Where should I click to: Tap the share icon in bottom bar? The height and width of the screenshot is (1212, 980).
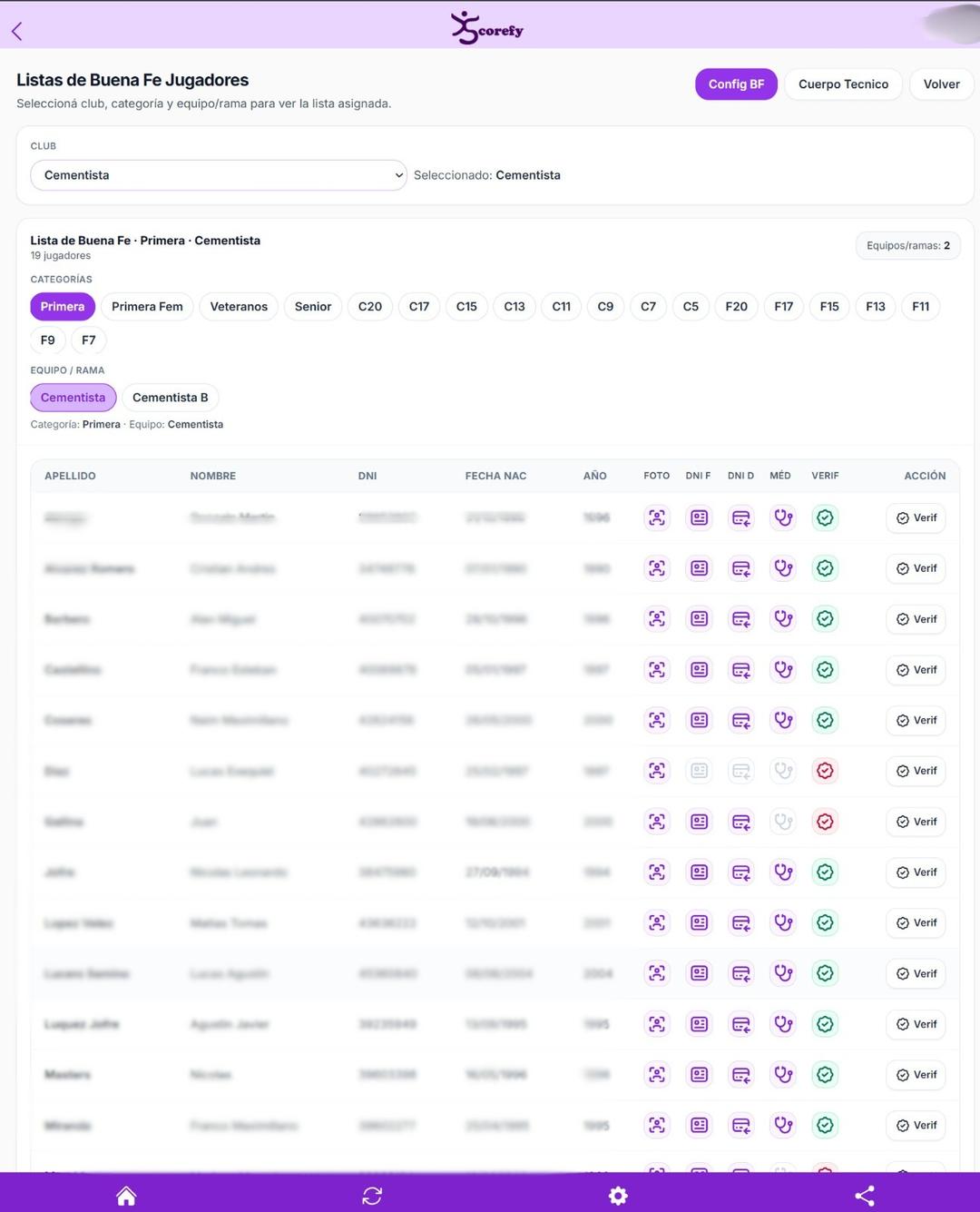click(865, 1196)
